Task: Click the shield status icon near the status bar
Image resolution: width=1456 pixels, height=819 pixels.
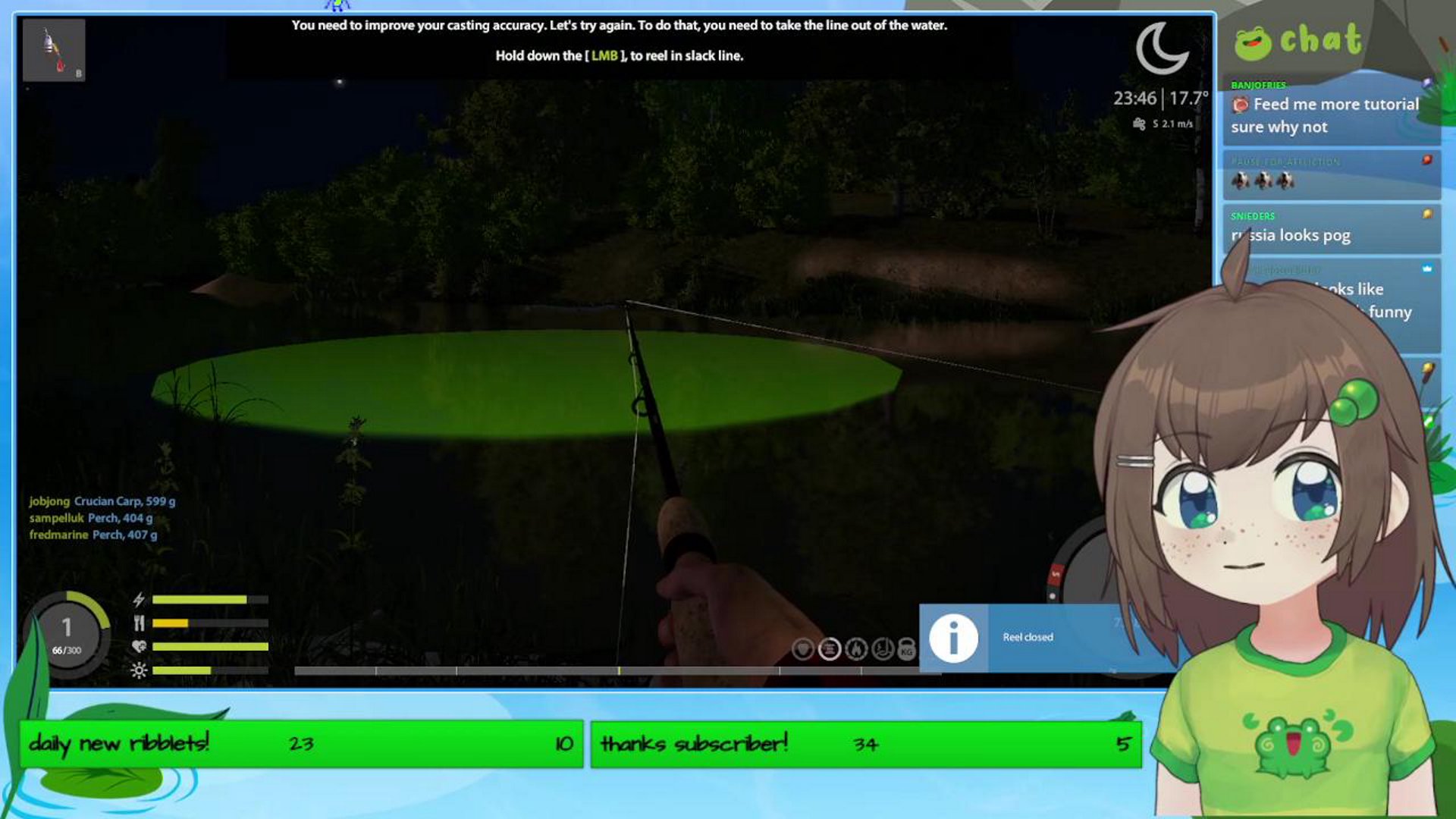Action: 803,650
